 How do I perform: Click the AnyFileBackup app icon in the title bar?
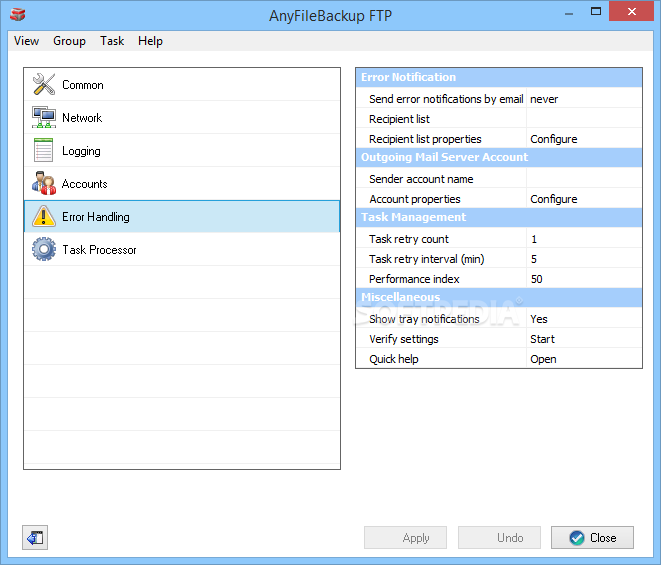click(x=18, y=15)
